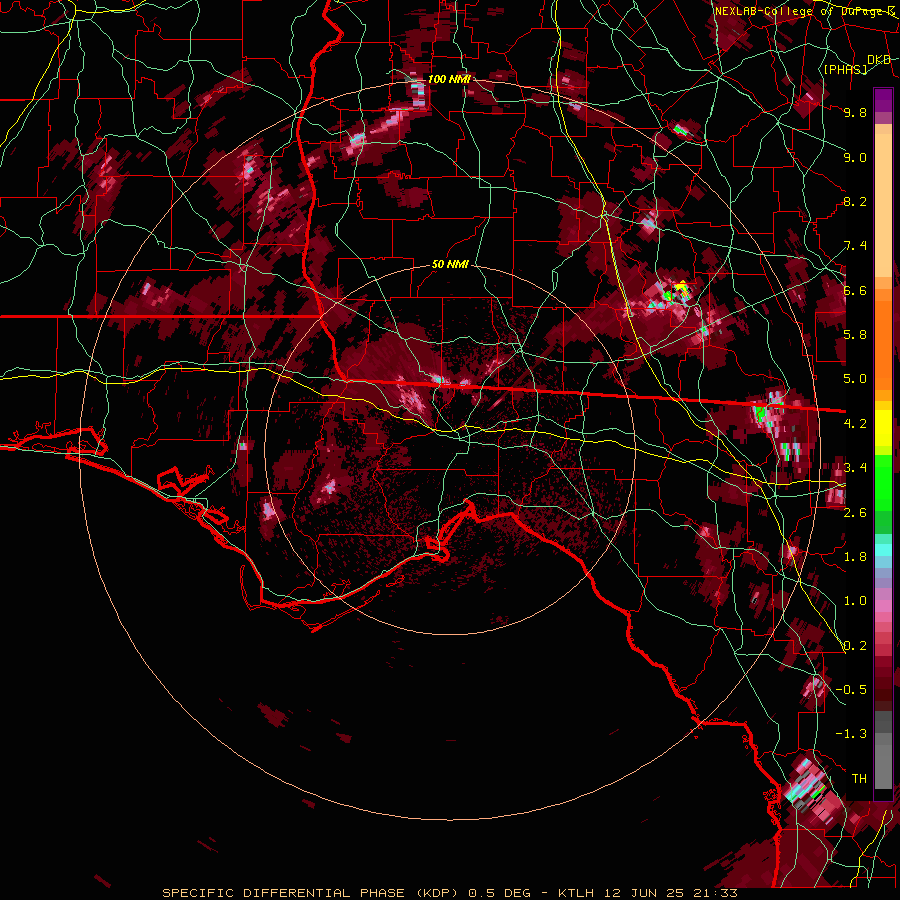Click the 5.8 legend value

(855, 335)
